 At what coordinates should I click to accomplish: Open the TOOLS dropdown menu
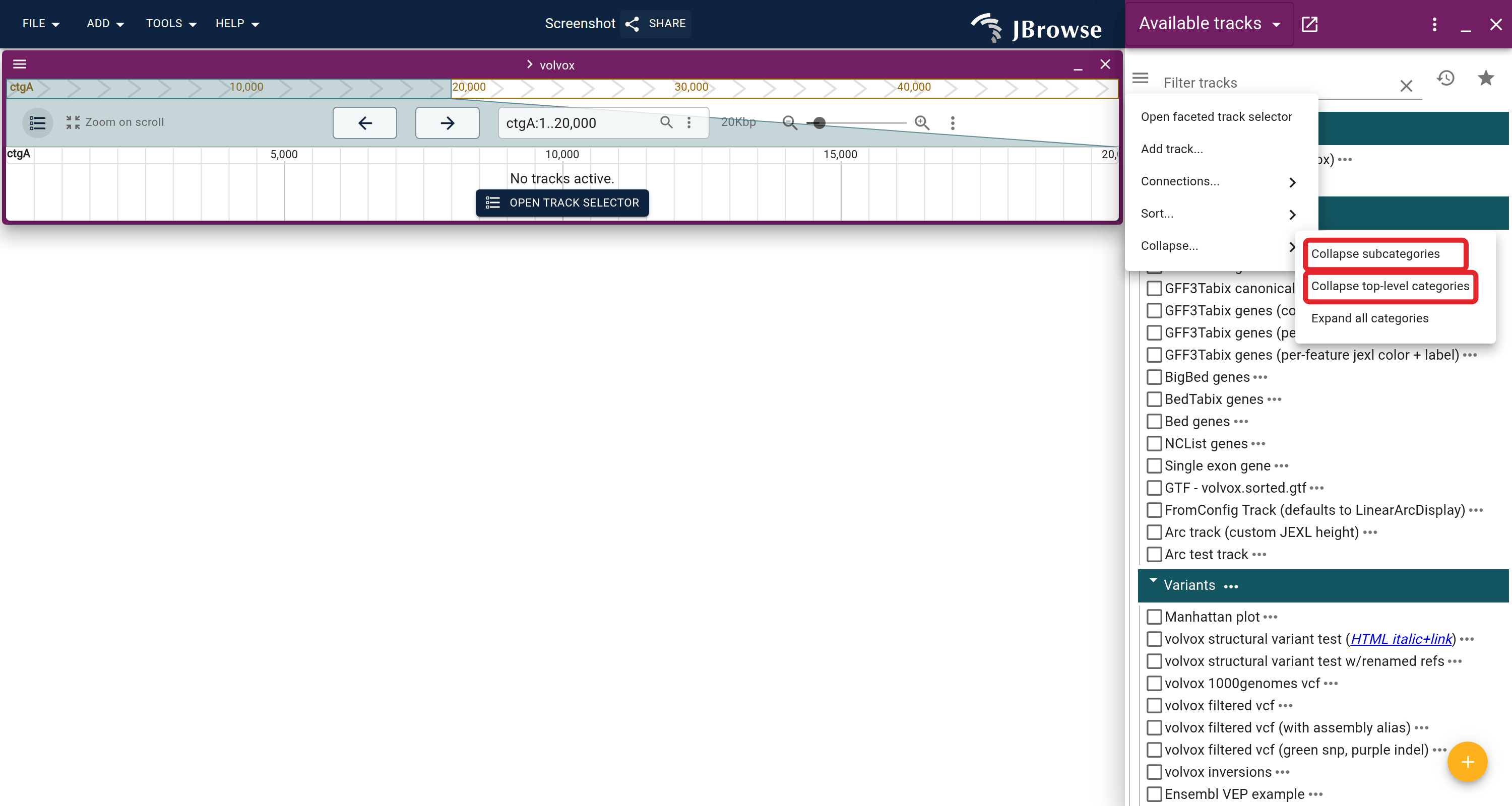point(171,24)
